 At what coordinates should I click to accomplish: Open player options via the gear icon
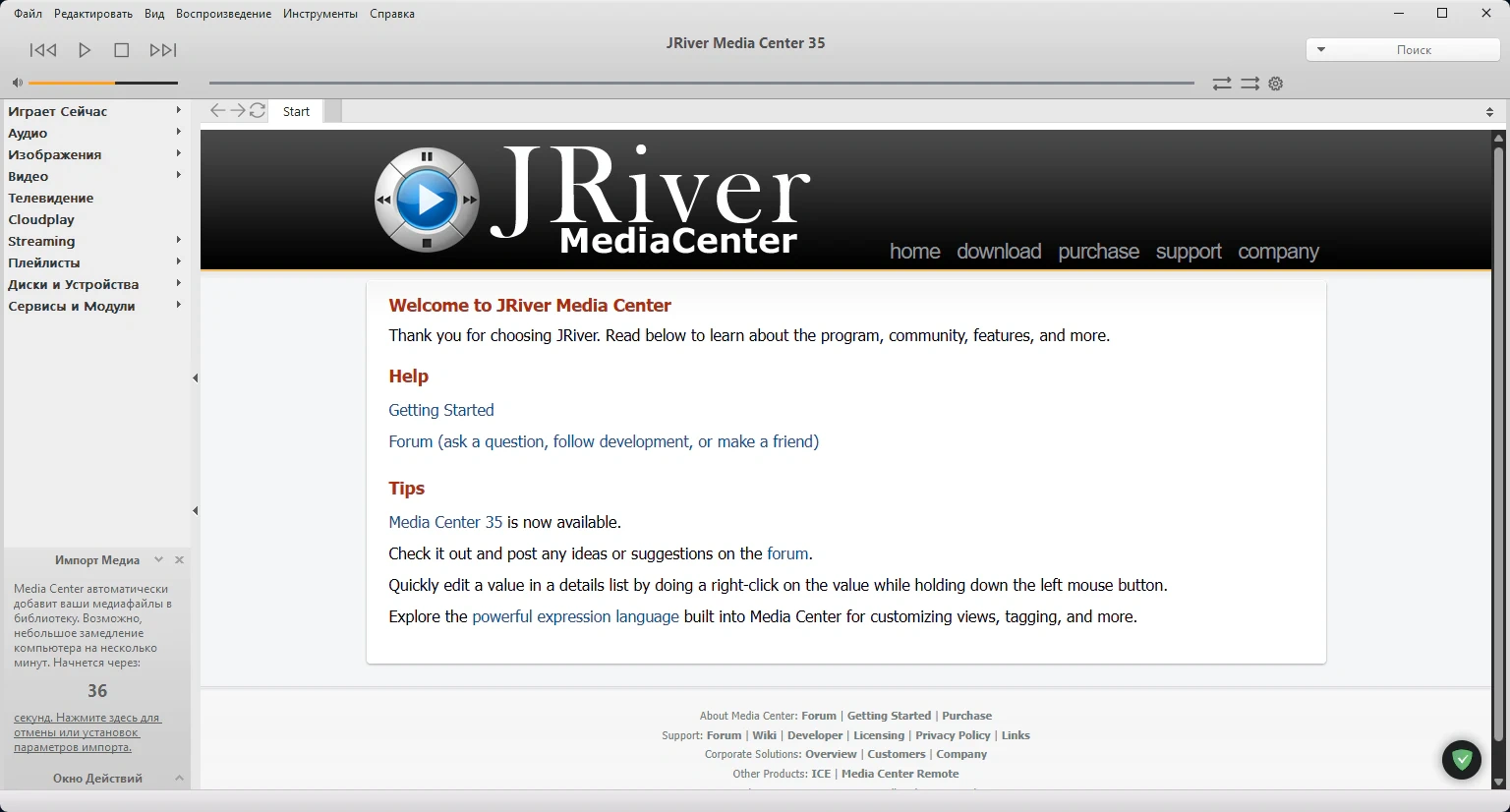point(1276,84)
